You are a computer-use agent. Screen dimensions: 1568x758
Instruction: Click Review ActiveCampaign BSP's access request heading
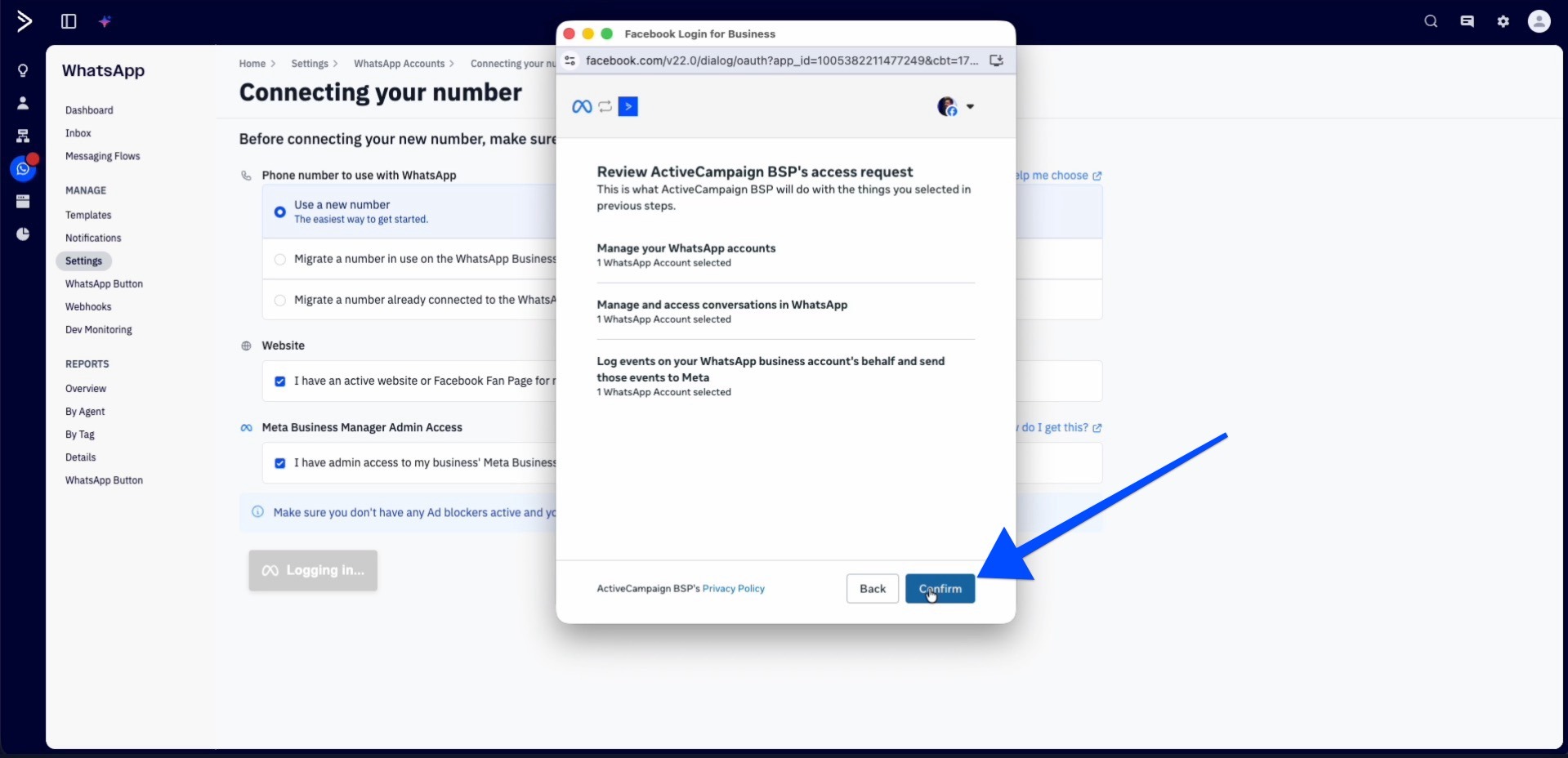click(755, 172)
